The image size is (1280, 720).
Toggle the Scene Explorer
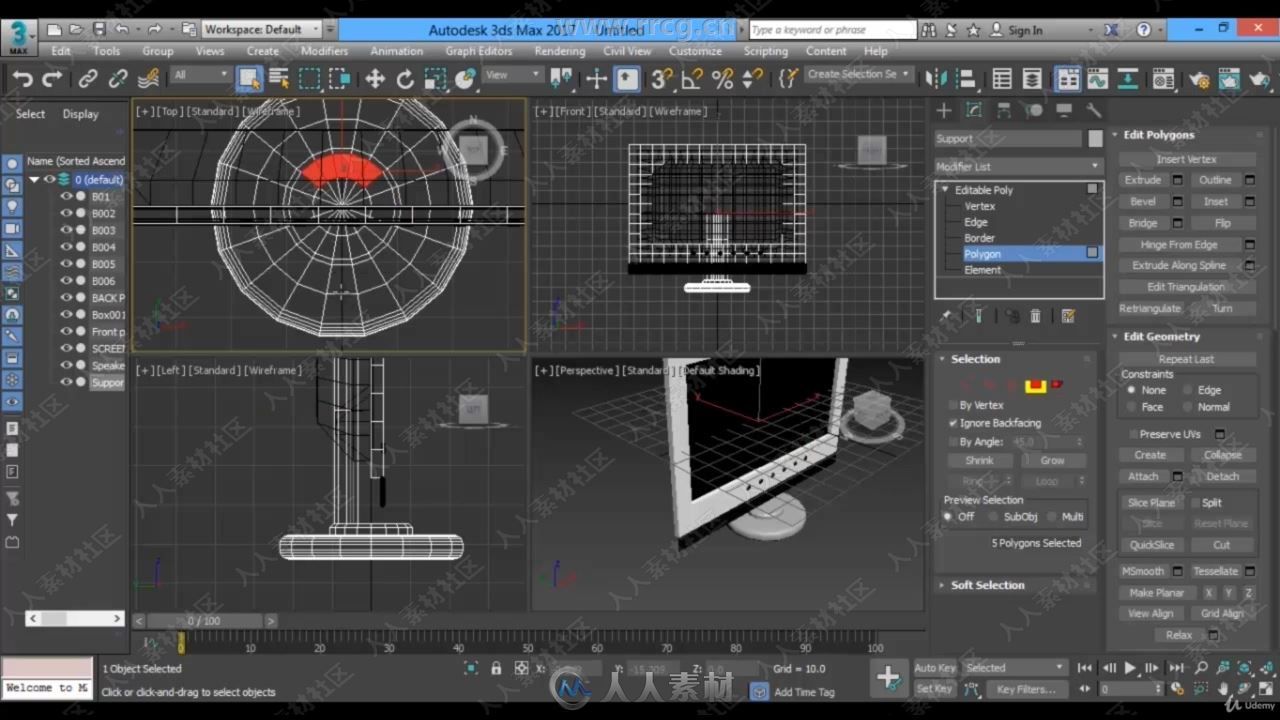pos(1002,78)
